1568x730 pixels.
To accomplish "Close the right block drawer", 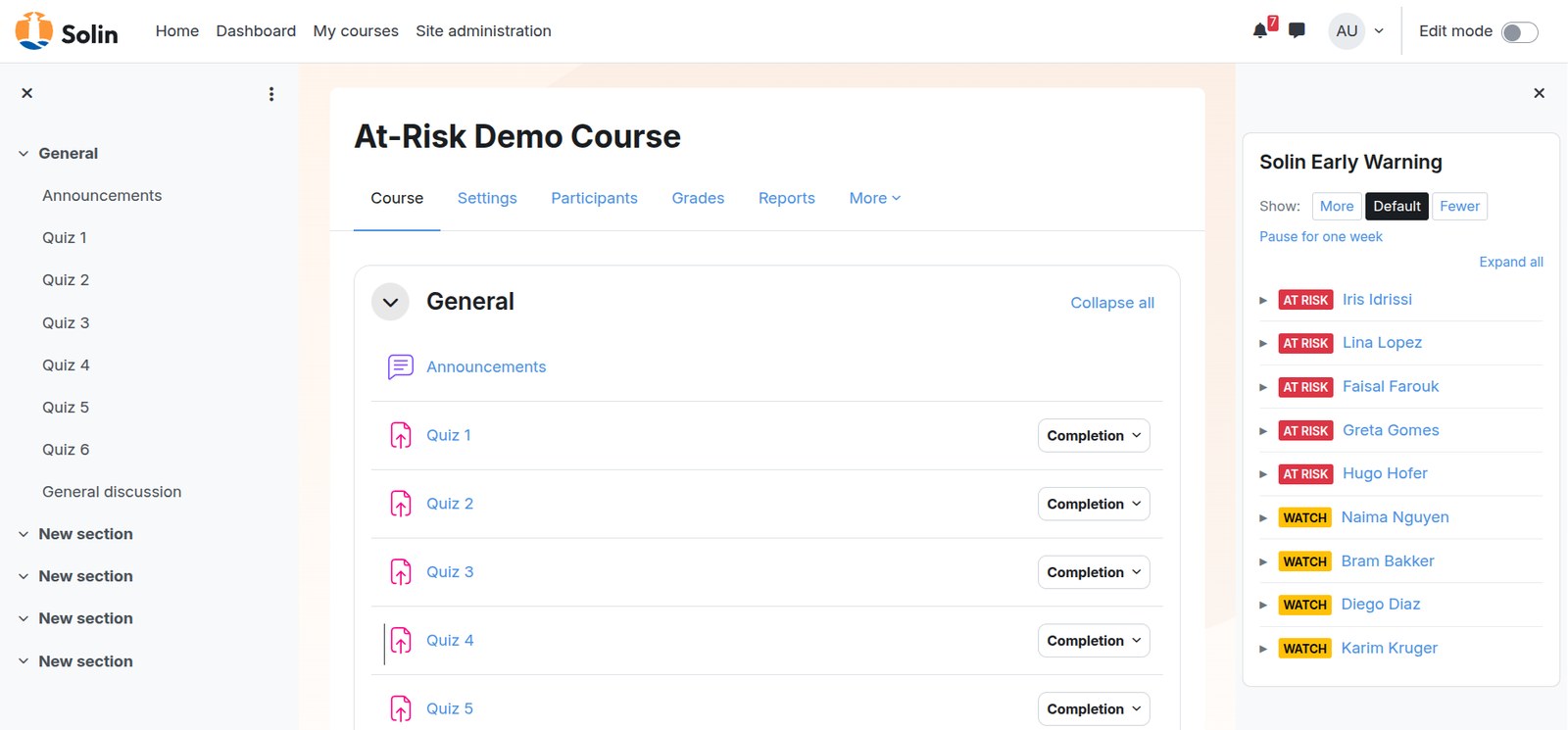I will (1539, 93).
